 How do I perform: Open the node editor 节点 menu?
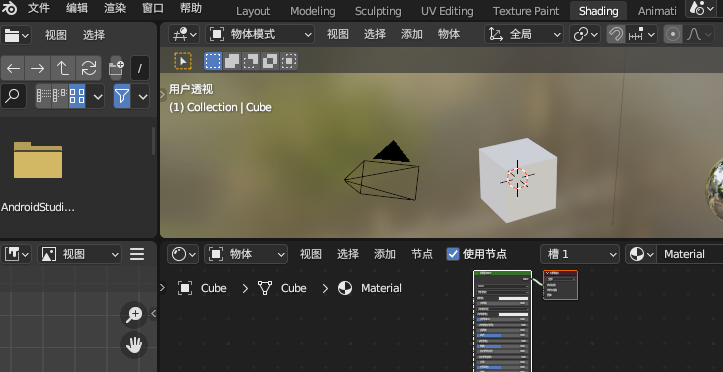tap(421, 254)
